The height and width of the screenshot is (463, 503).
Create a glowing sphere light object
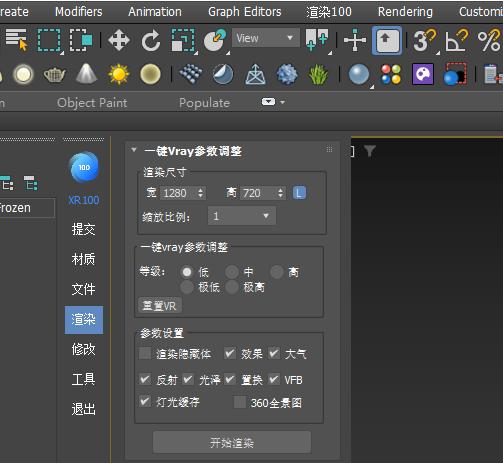pyautogui.click(x=23, y=74)
